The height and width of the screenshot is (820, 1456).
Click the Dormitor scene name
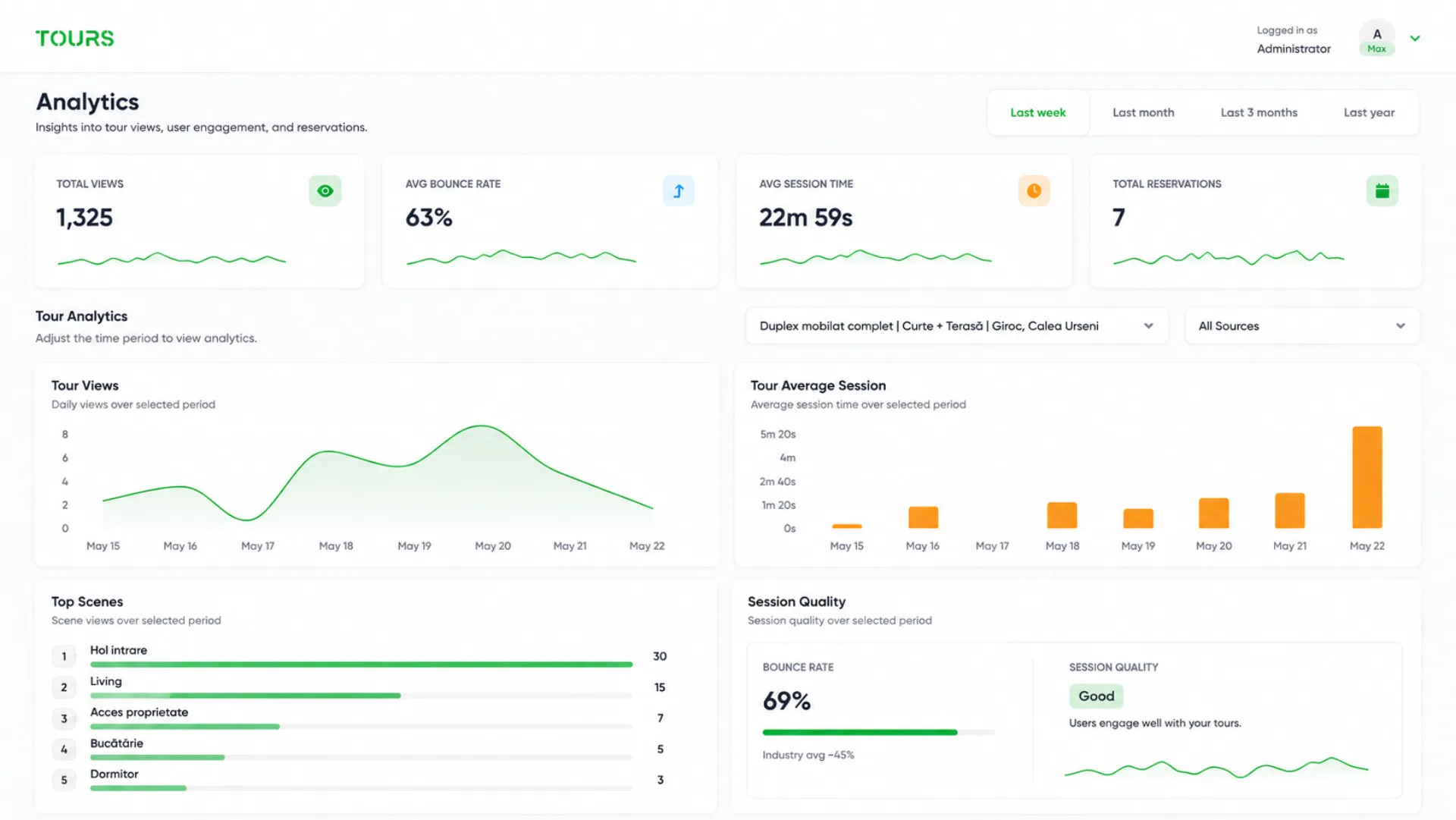114,774
